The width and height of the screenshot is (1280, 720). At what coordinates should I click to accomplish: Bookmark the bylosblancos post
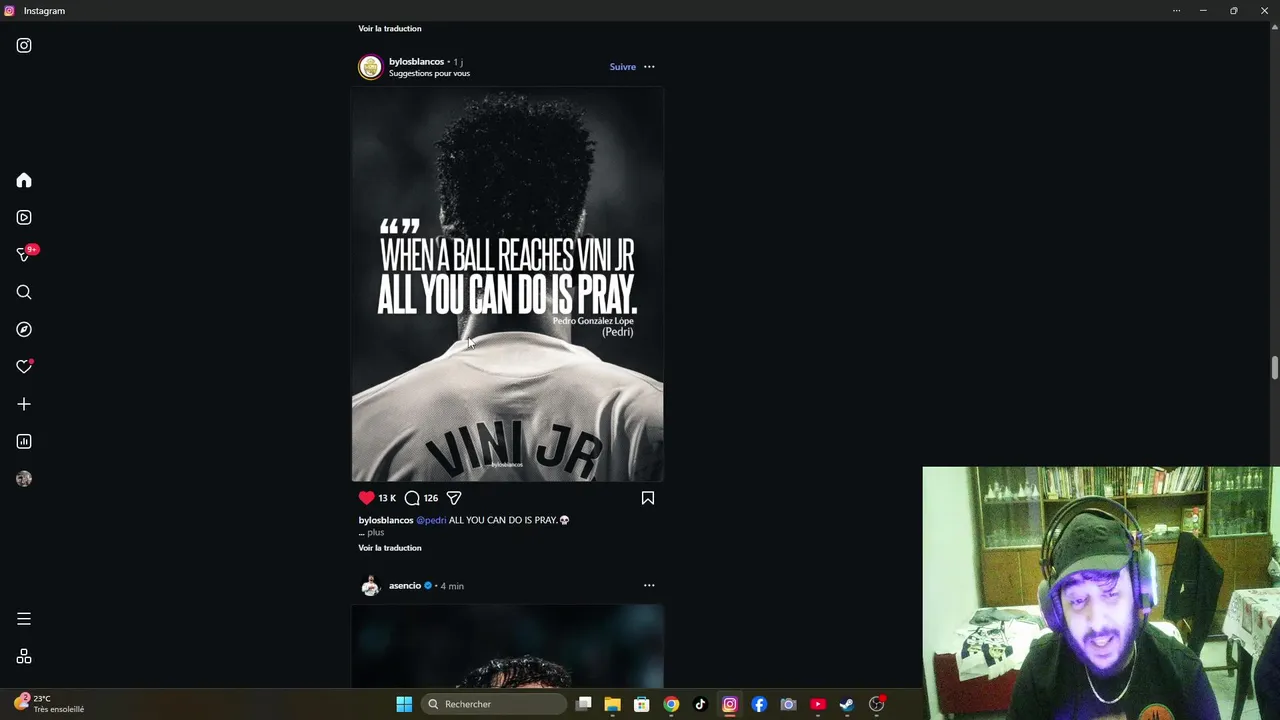[648, 497]
